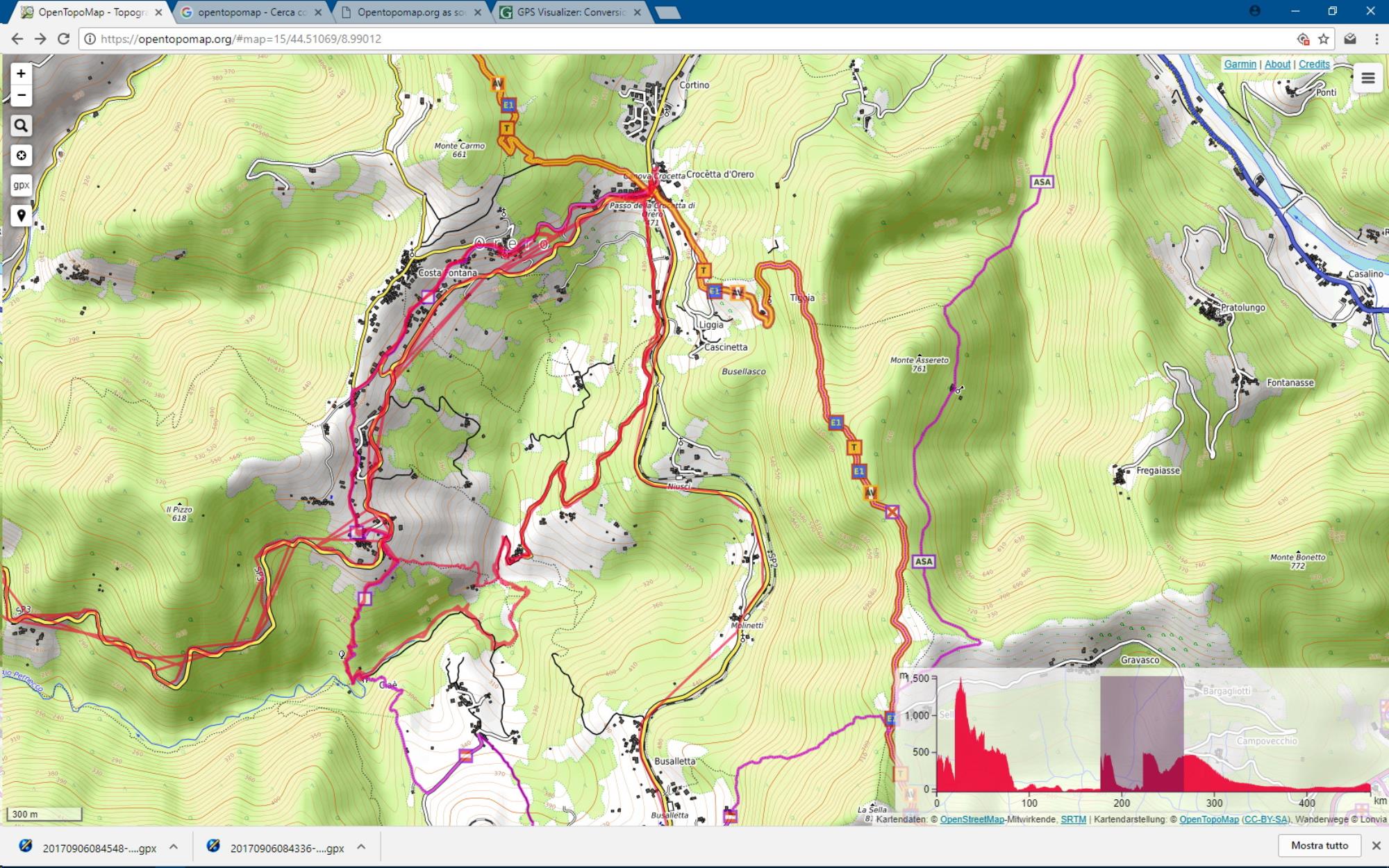Close the downloads bar
The image size is (1389, 868).
pyautogui.click(x=1376, y=845)
